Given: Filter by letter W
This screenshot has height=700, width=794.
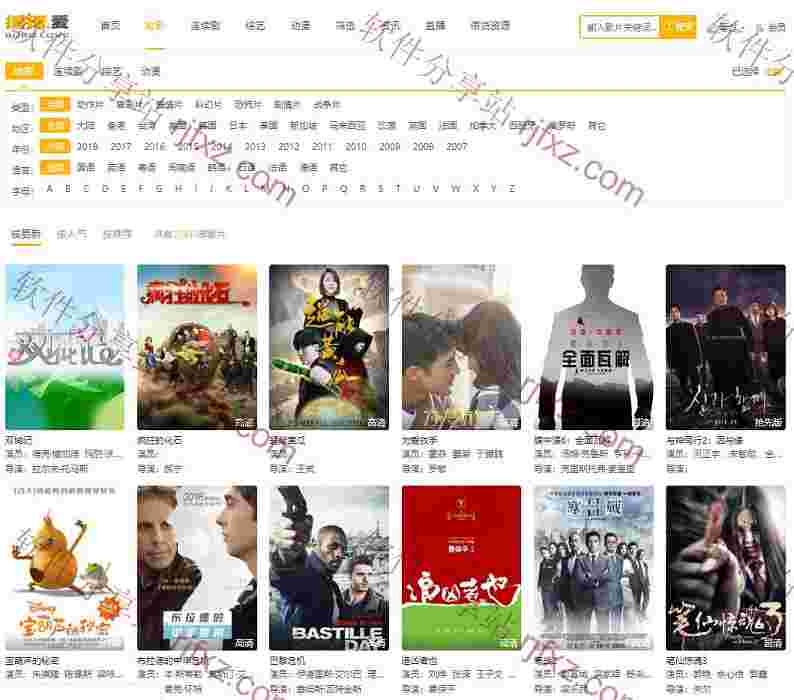Looking at the screenshot, I should 455,188.
